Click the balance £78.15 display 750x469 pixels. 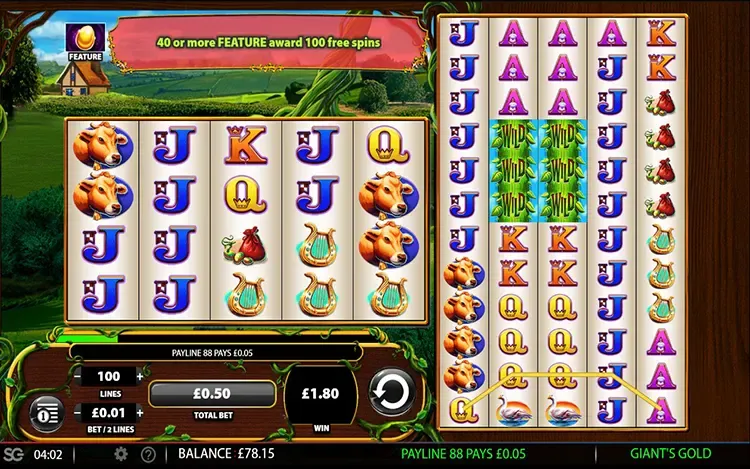pos(227,454)
